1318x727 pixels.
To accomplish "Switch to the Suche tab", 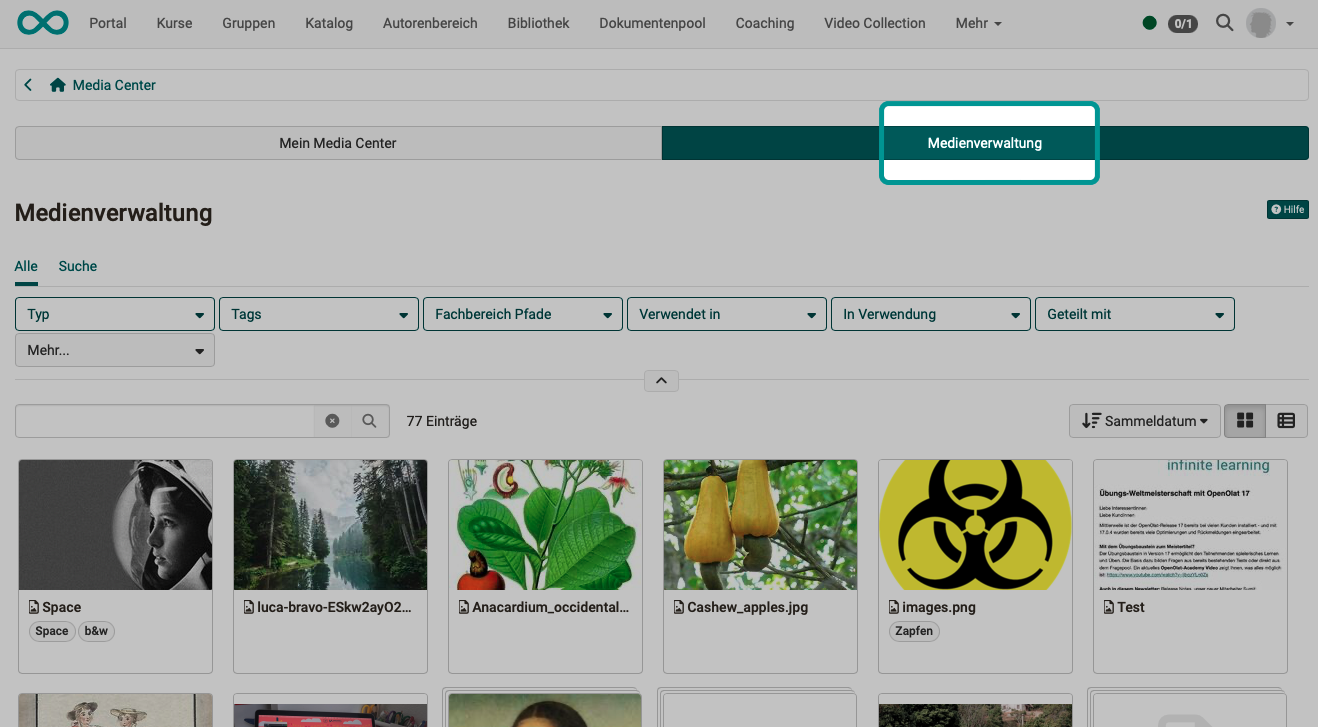I will 77,266.
